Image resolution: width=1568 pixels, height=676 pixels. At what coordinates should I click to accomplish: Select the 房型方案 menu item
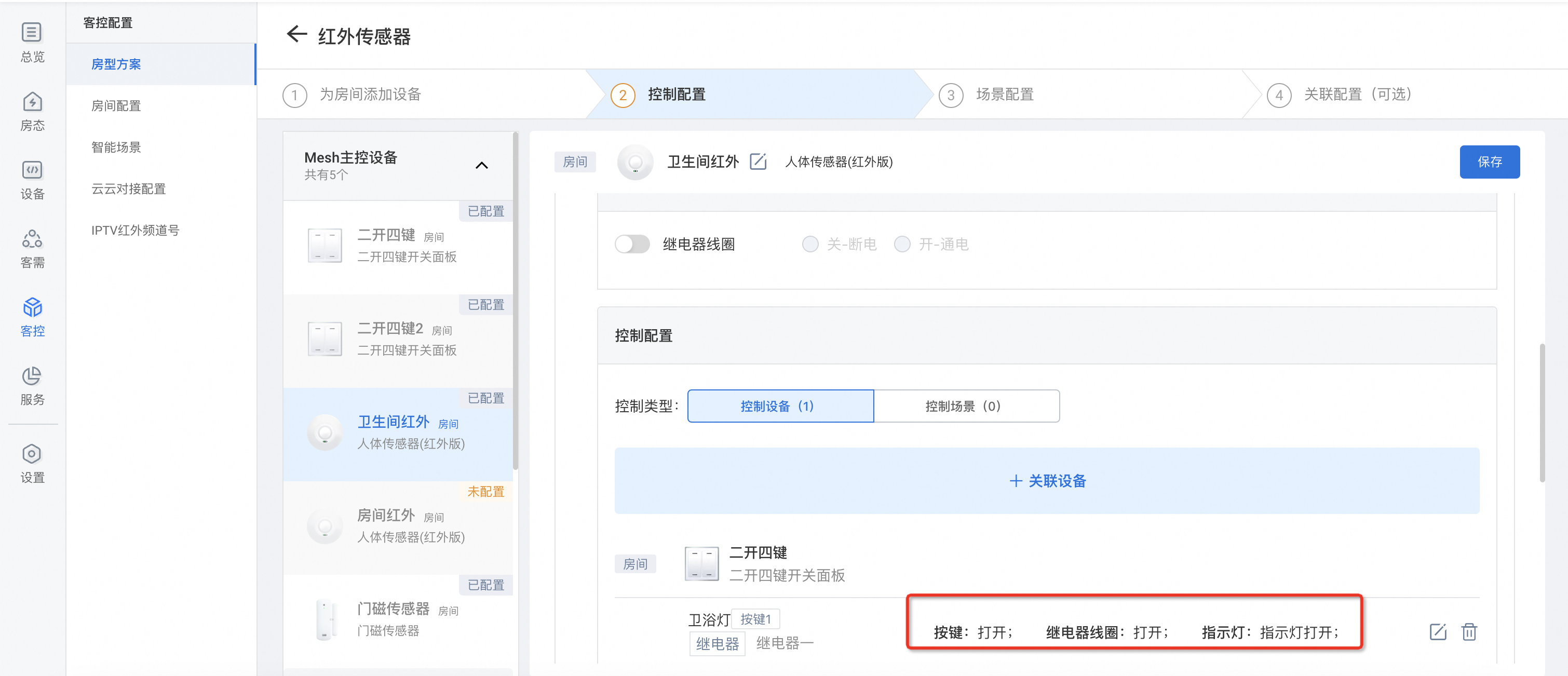161,64
